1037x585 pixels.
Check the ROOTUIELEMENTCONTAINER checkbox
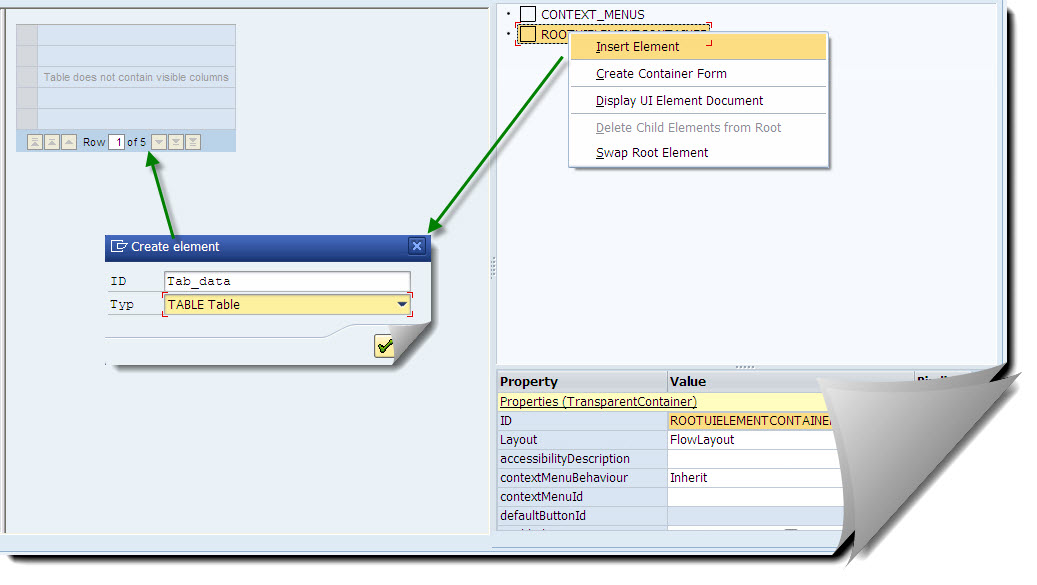pos(528,33)
